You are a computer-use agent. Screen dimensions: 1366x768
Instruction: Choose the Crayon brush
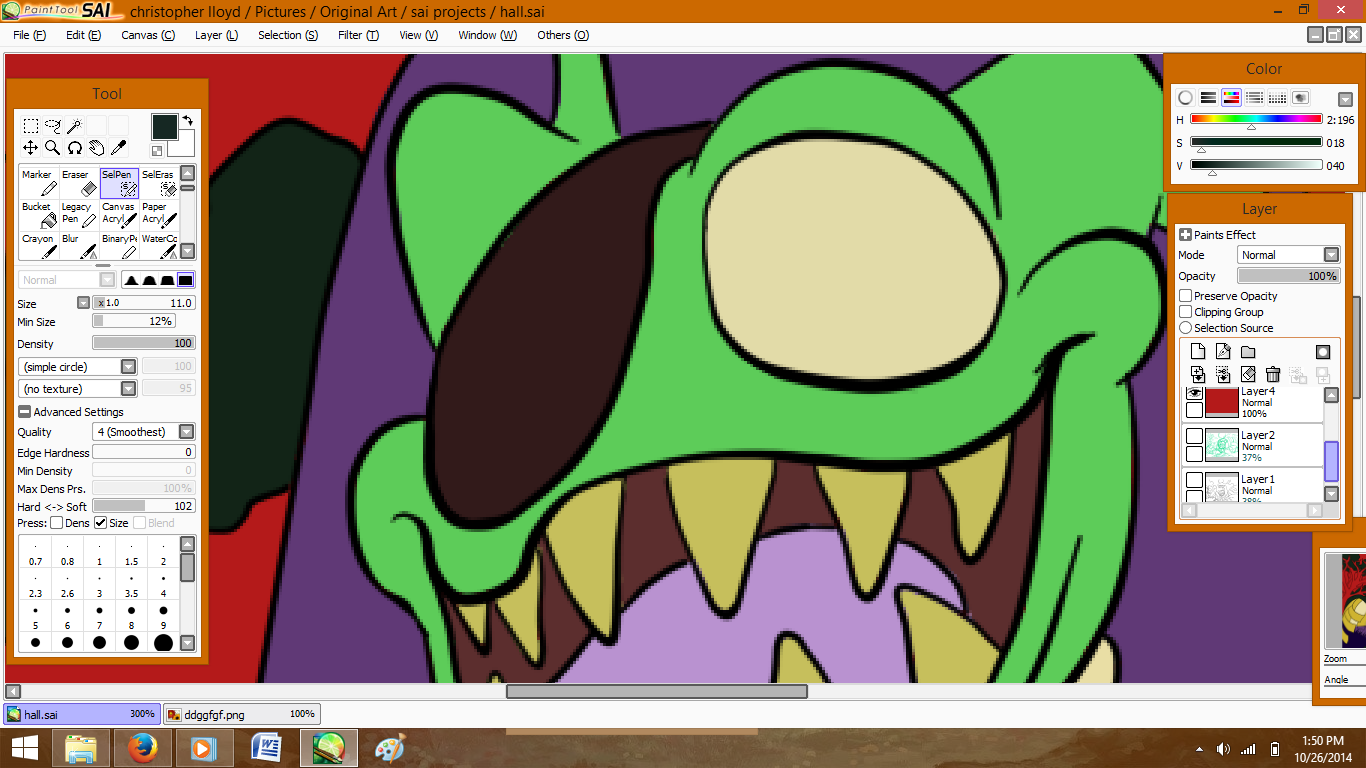point(39,246)
